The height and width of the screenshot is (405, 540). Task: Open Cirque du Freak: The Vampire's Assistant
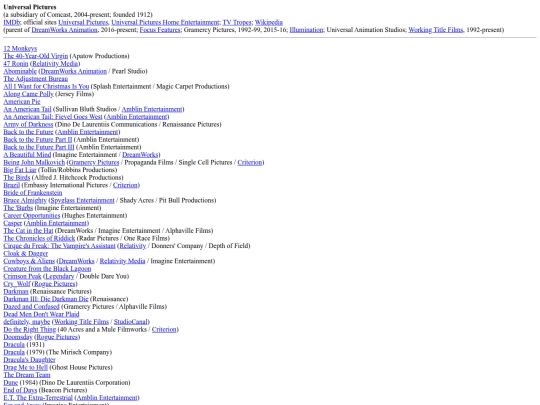click(59, 246)
